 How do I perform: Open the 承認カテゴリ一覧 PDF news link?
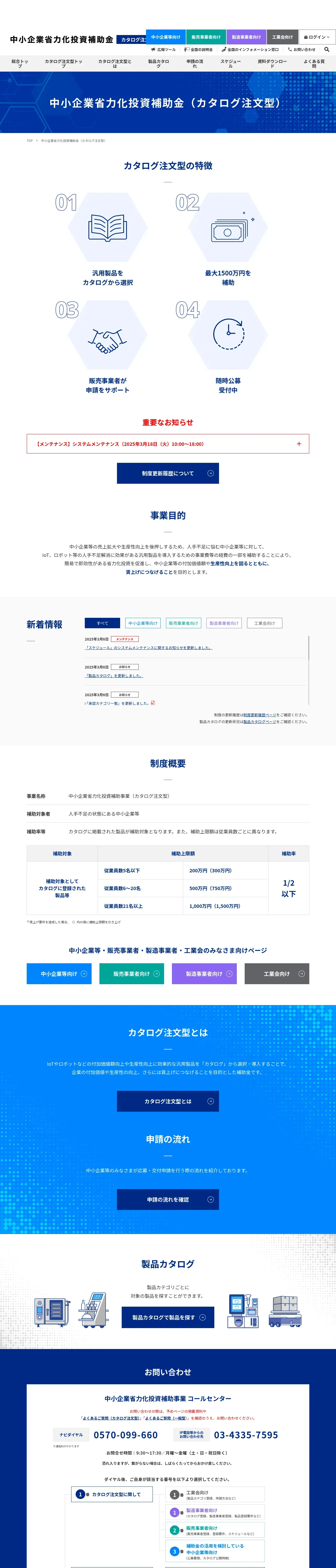click(117, 703)
